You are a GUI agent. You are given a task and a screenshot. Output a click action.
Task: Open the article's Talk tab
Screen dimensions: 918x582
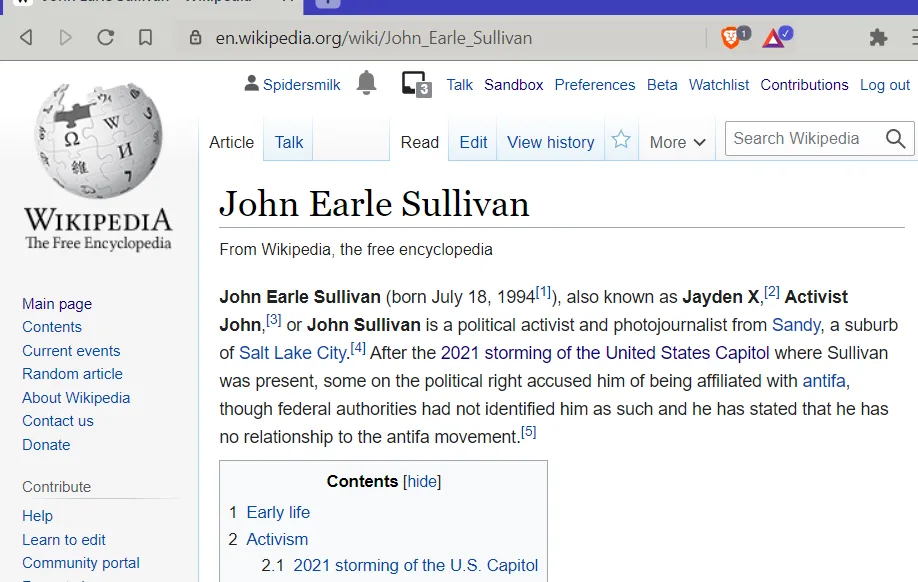[289, 142]
